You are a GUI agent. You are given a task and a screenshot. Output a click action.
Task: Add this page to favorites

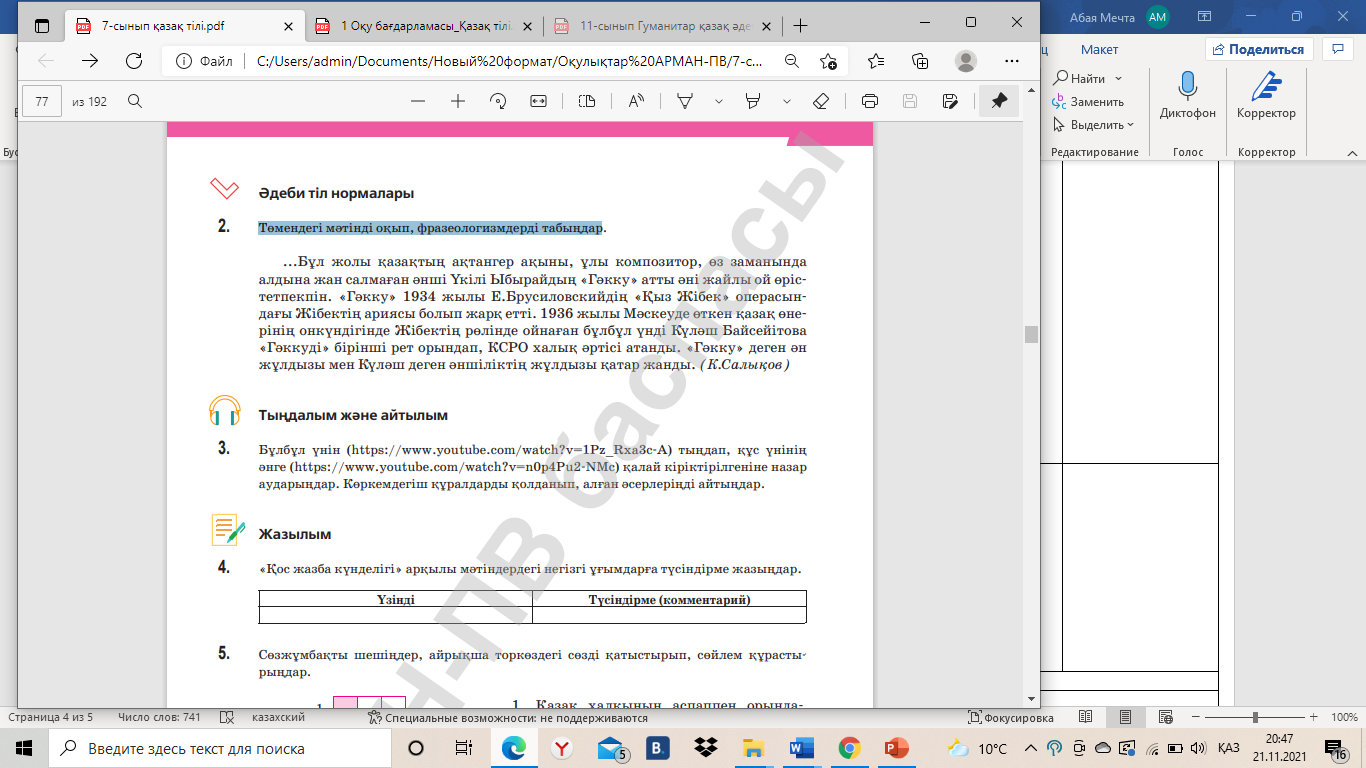[828, 61]
